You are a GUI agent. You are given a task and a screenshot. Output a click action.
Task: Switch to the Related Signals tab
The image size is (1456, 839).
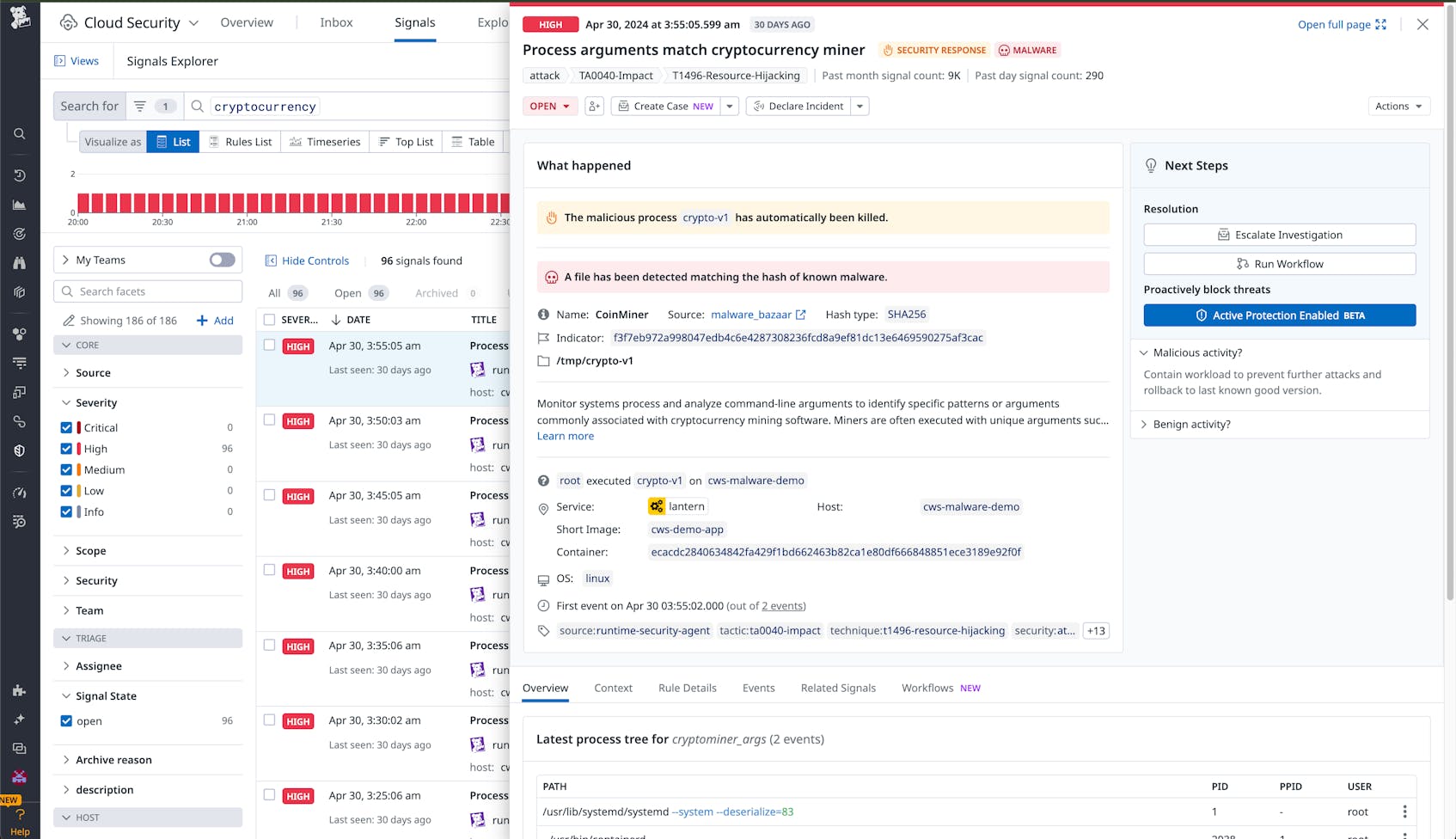tap(838, 688)
